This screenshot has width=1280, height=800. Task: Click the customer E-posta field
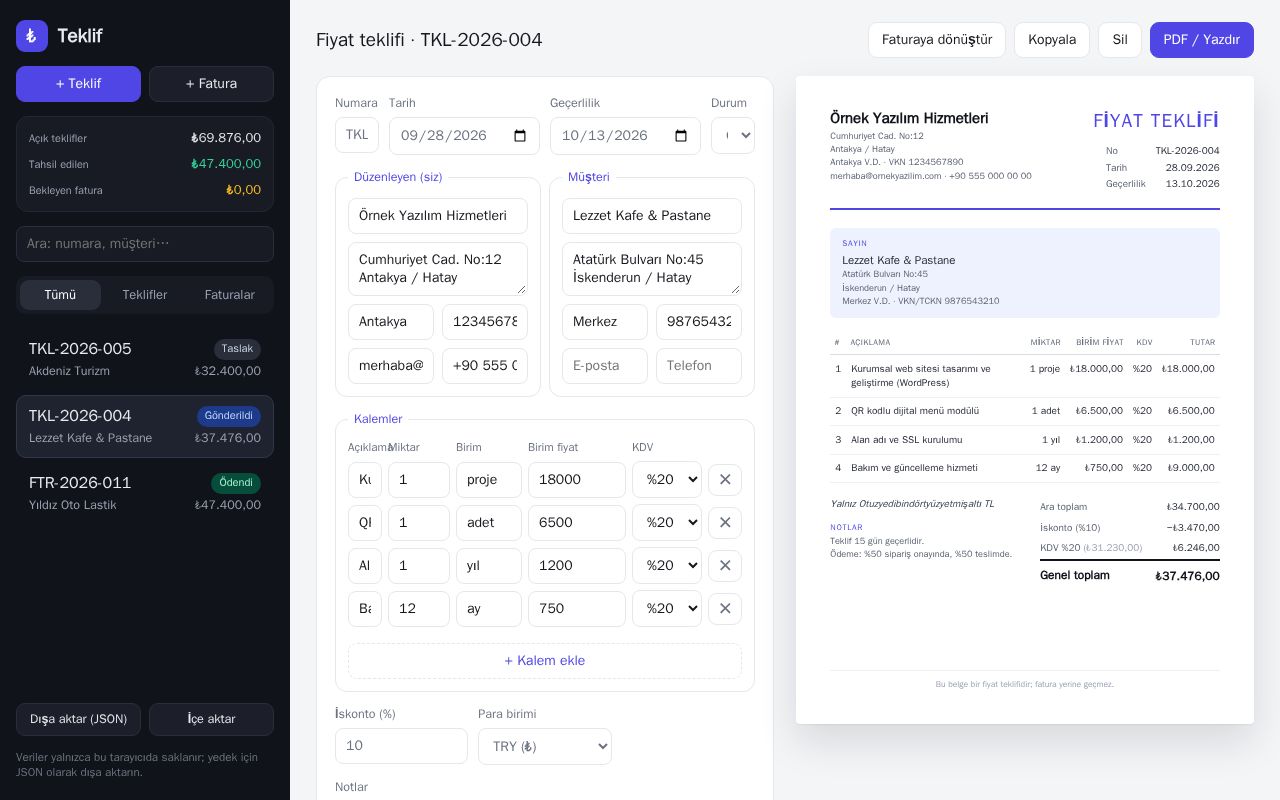[x=605, y=366]
